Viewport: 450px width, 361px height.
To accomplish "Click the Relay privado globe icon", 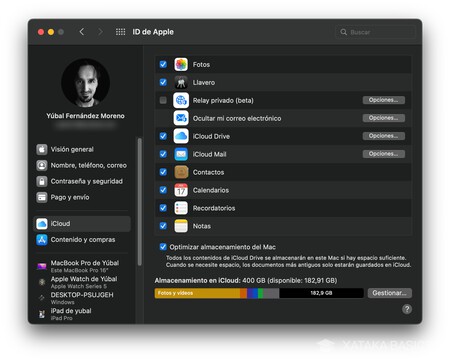I will [x=181, y=100].
